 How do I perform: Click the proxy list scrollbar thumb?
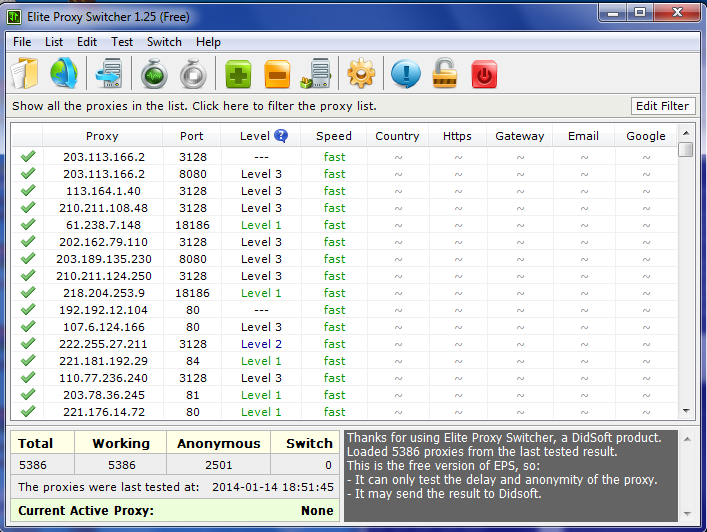(x=686, y=149)
